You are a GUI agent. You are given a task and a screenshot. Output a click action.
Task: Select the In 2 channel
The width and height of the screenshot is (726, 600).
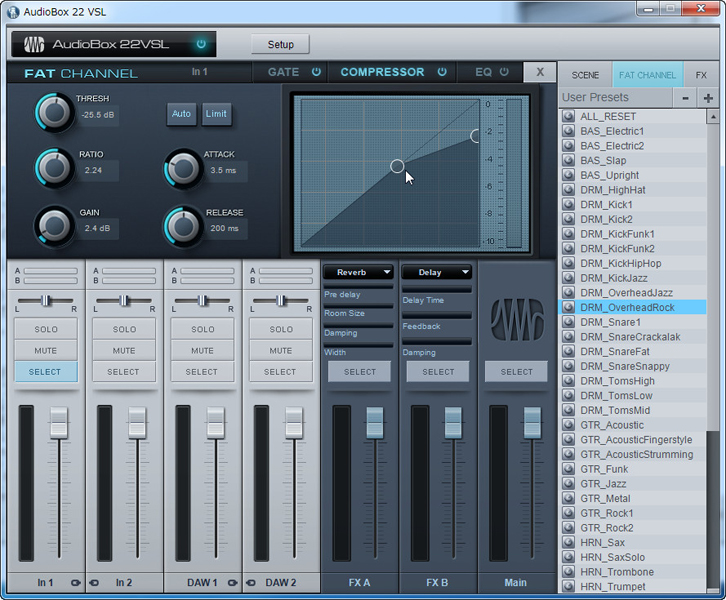(124, 372)
